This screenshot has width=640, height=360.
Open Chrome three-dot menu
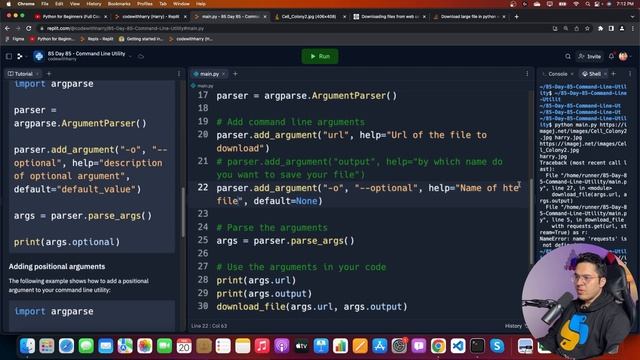click(x=632, y=28)
